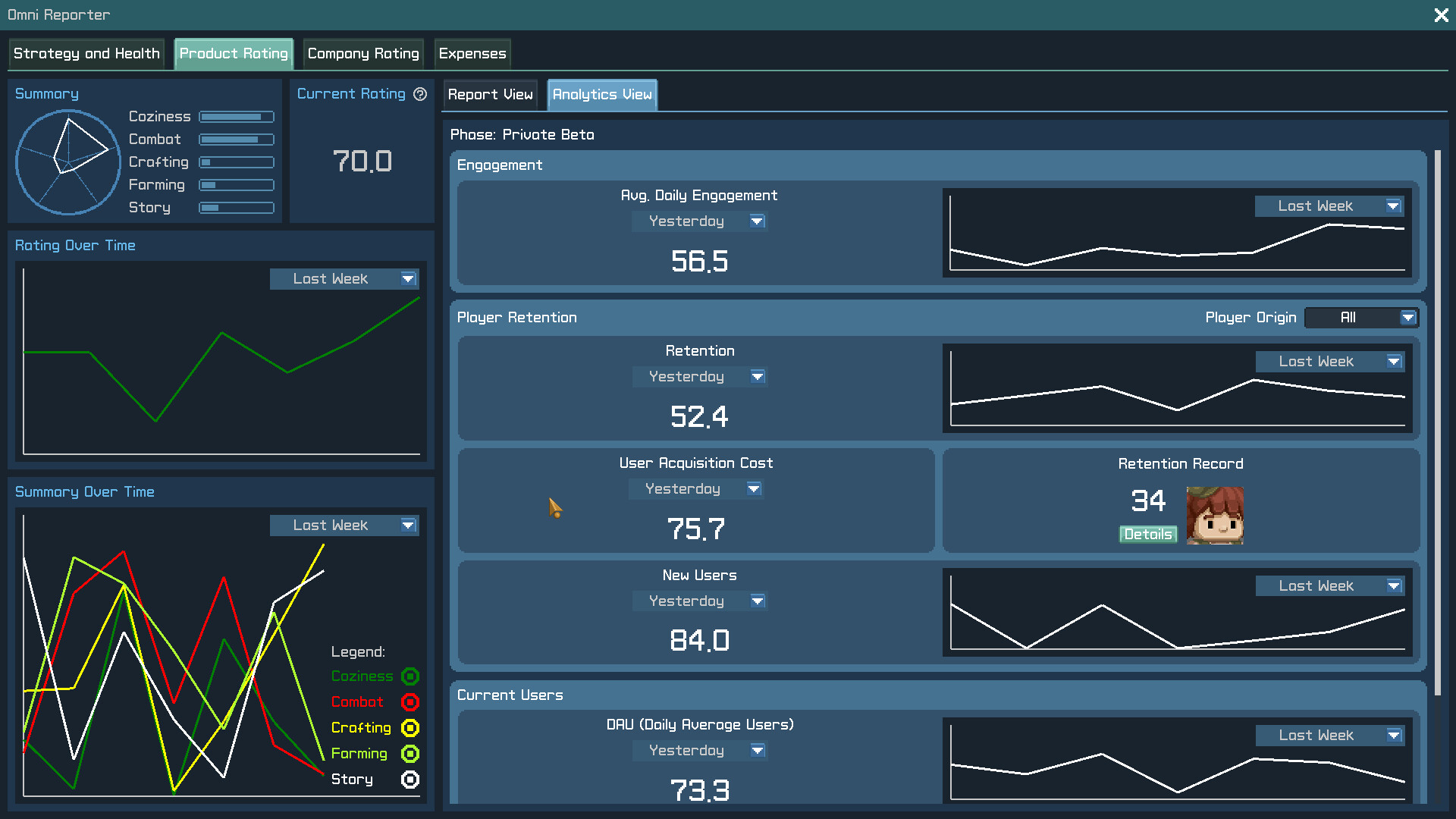
Task: Select the Strategy and Health tab
Action: [x=86, y=53]
